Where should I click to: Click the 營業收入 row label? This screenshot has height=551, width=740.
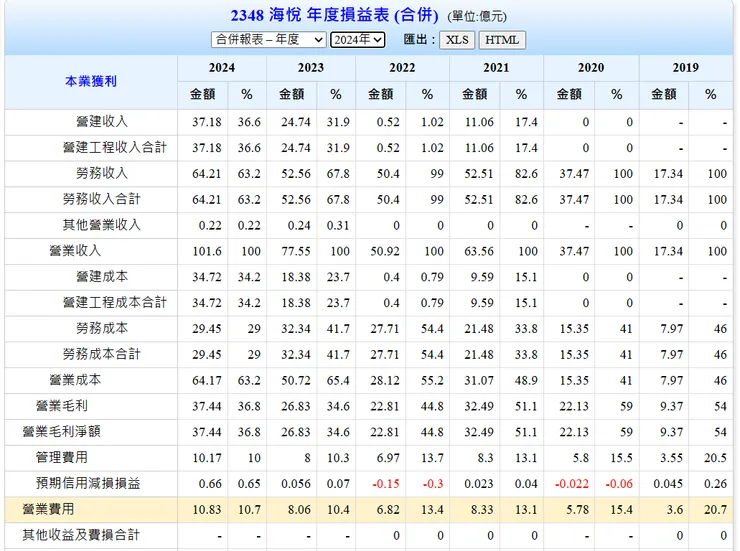pyautogui.click(x=76, y=250)
